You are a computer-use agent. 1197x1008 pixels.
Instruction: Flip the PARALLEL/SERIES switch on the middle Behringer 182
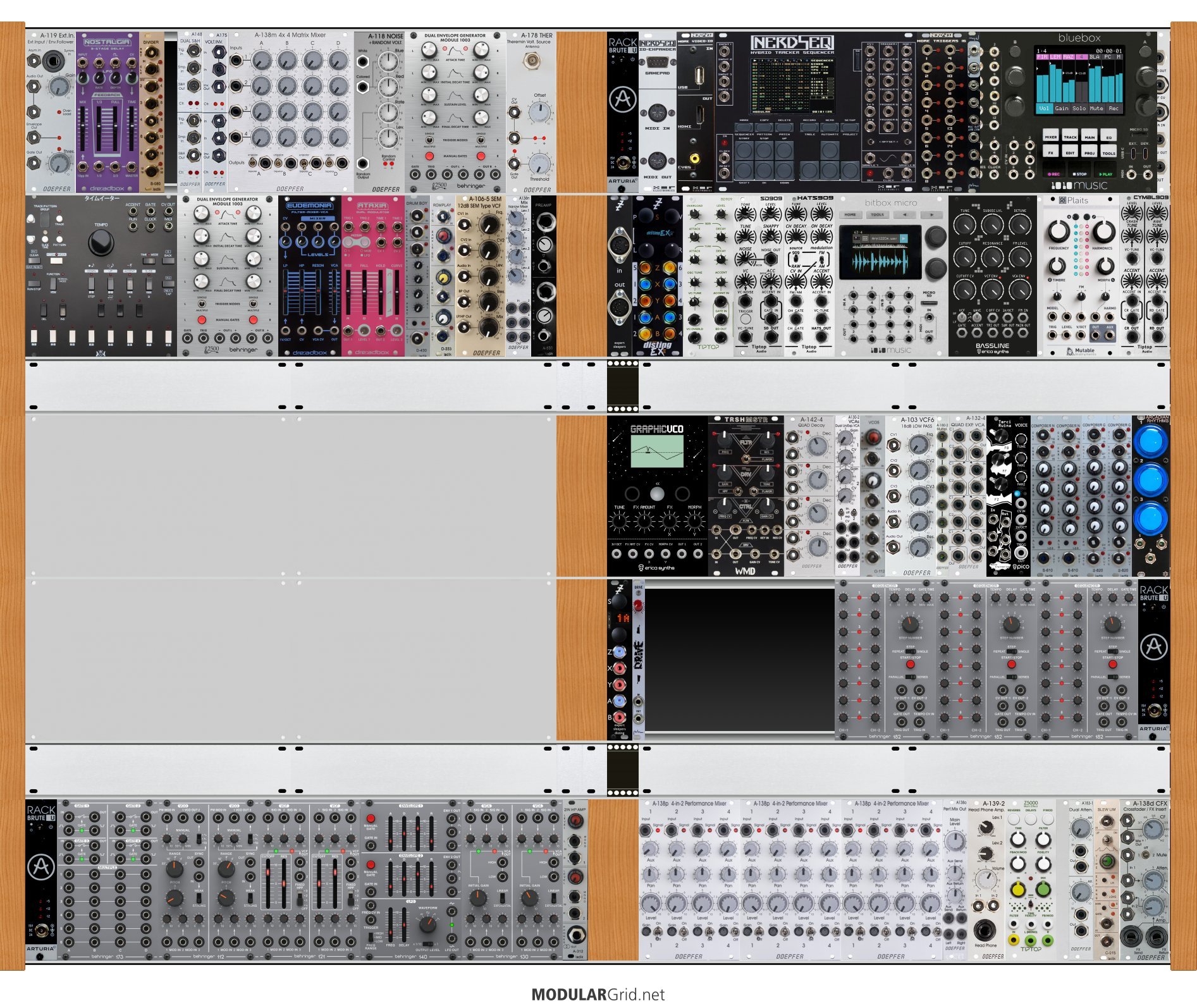pos(1011,677)
